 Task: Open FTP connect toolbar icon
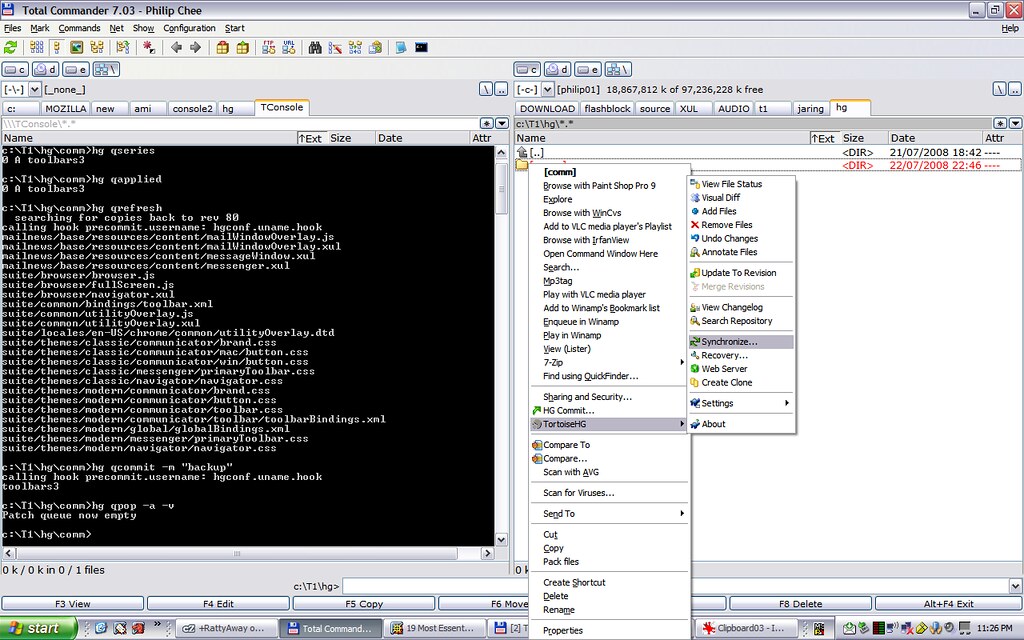click(x=268, y=47)
